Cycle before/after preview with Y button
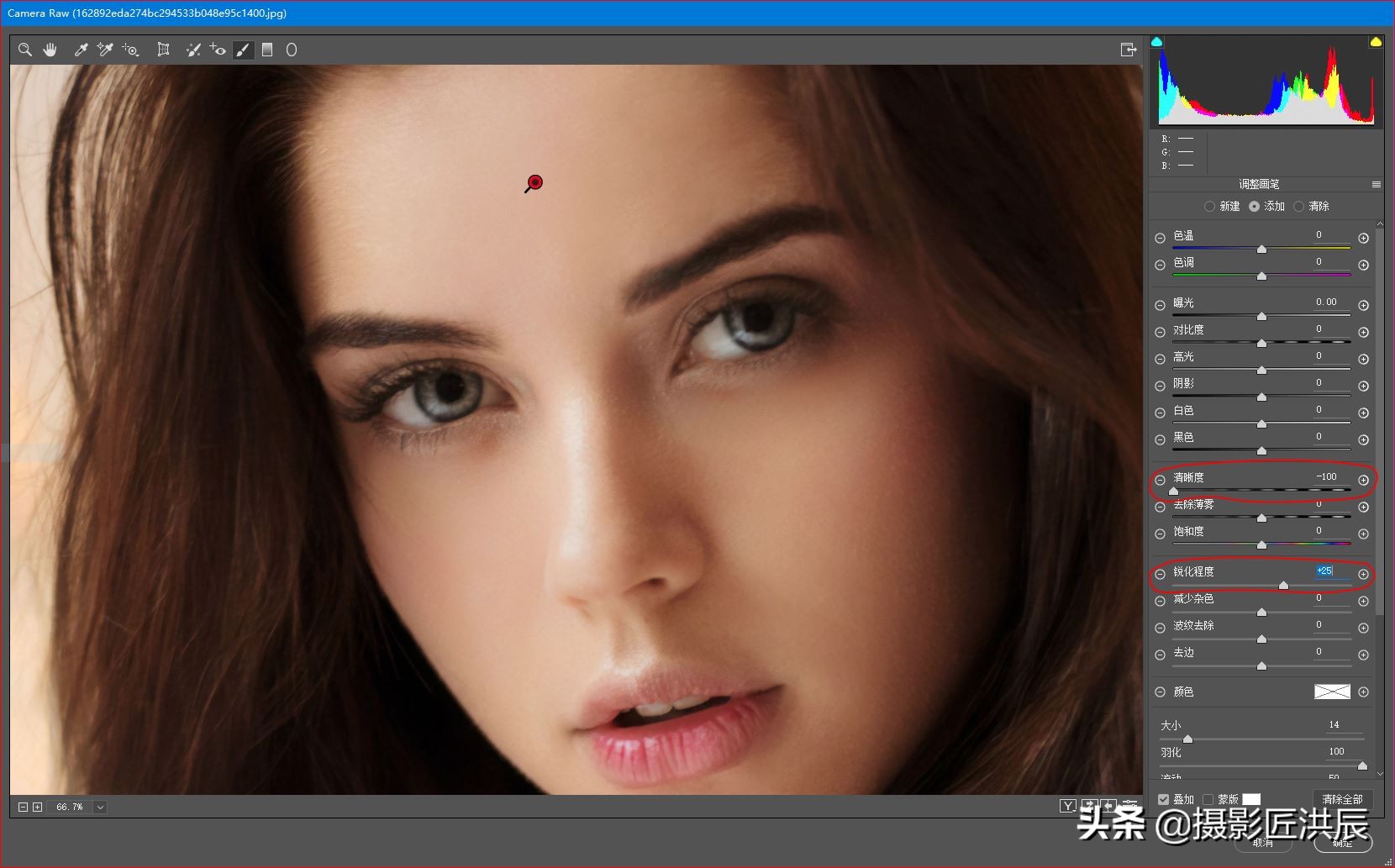The image size is (1395, 868). 1067,806
